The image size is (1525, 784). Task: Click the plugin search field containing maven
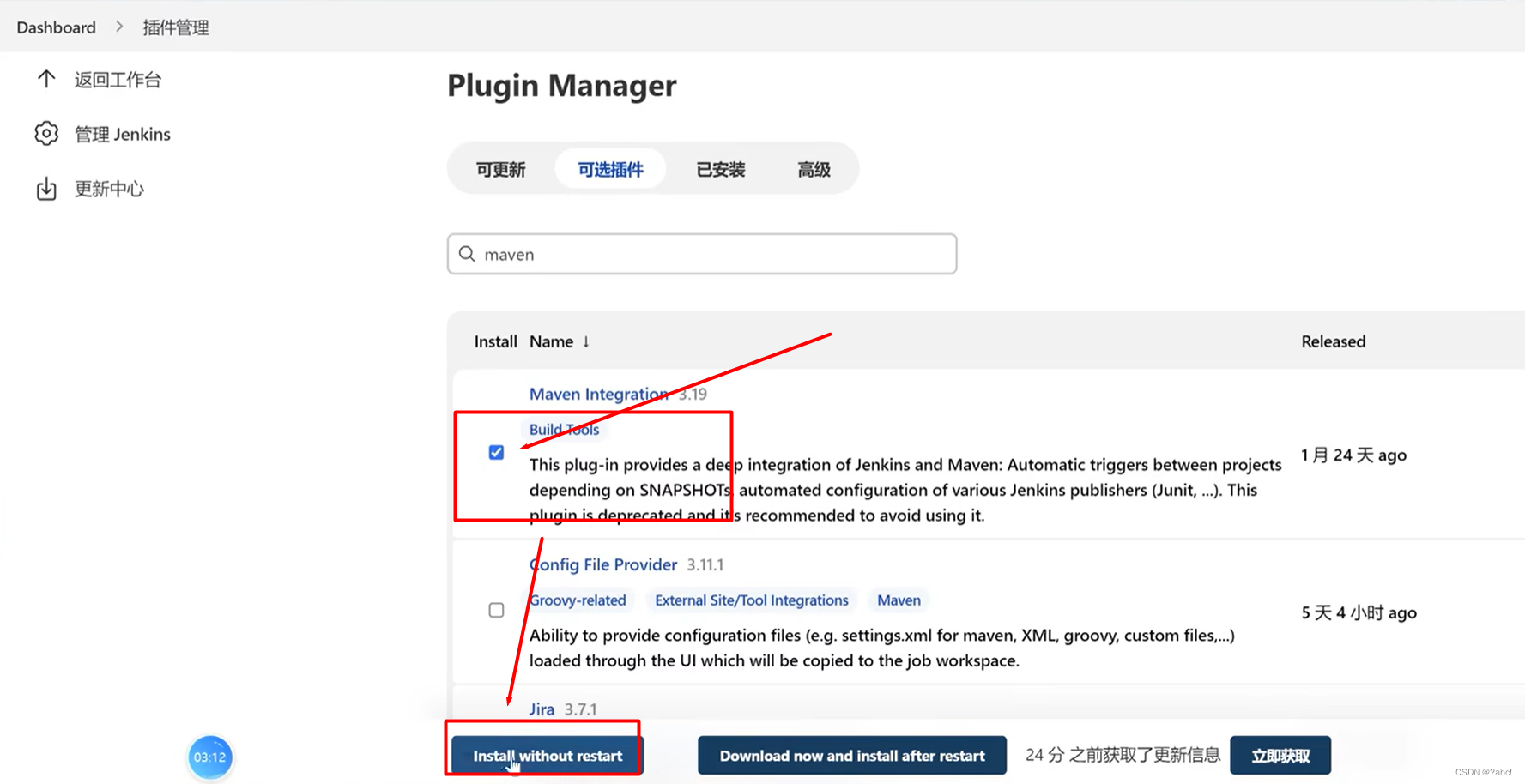(x=702, y=254)
